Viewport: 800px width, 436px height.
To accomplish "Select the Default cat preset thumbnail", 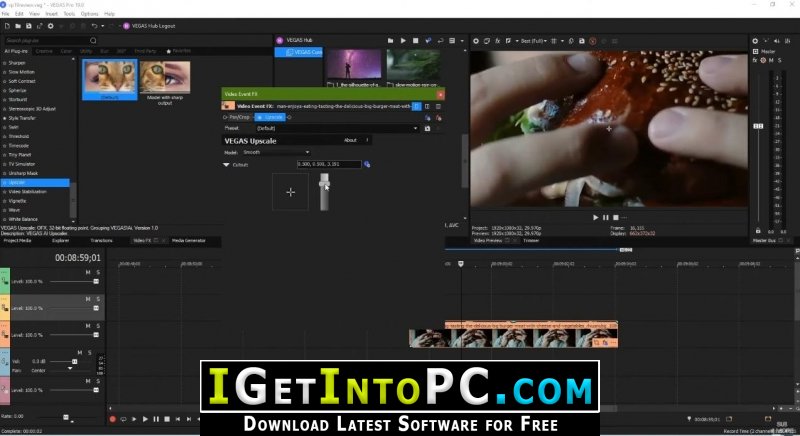I will pos(110,80).
